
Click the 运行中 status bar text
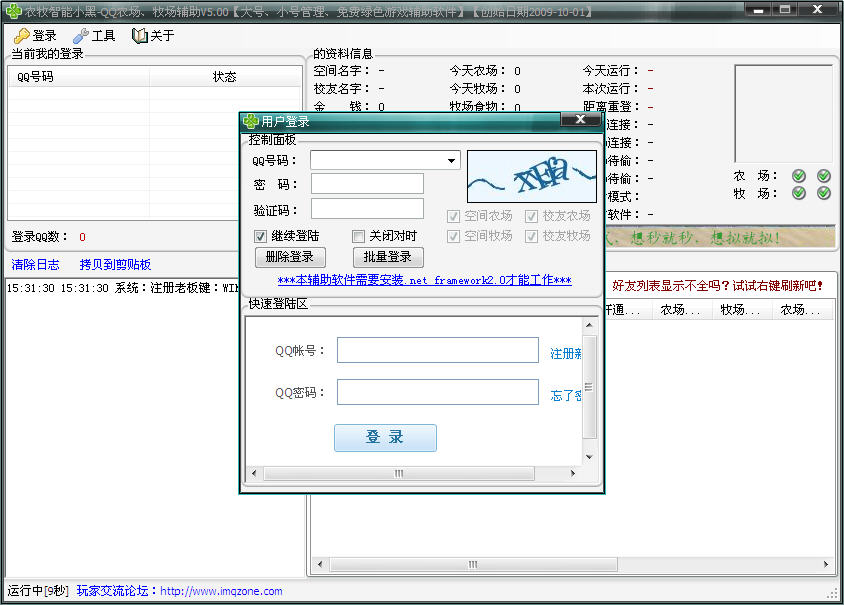(x=38, y=591)
